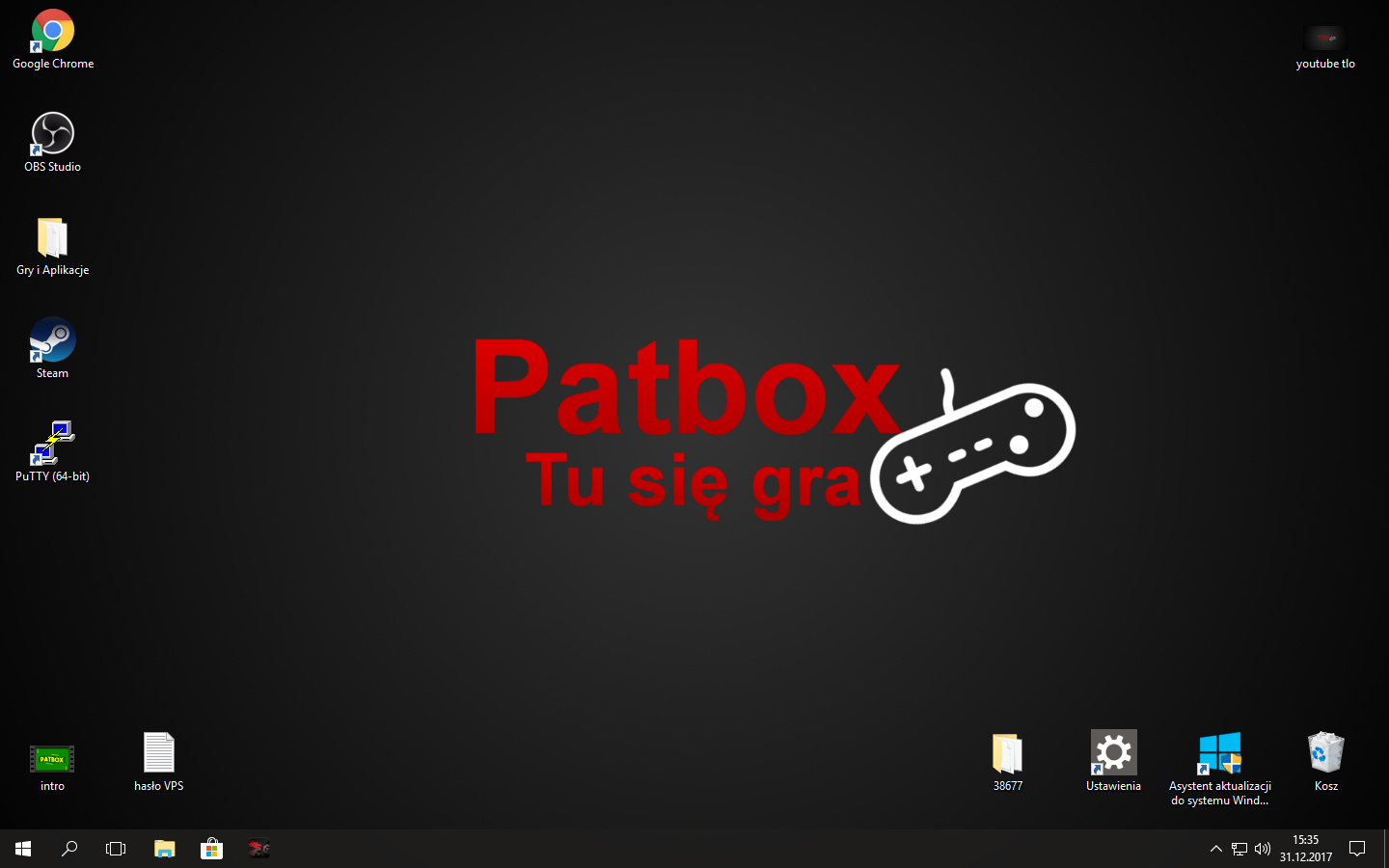Open the Action Center notifications
Screen dimensions: 1389x868
(1357, 849)
